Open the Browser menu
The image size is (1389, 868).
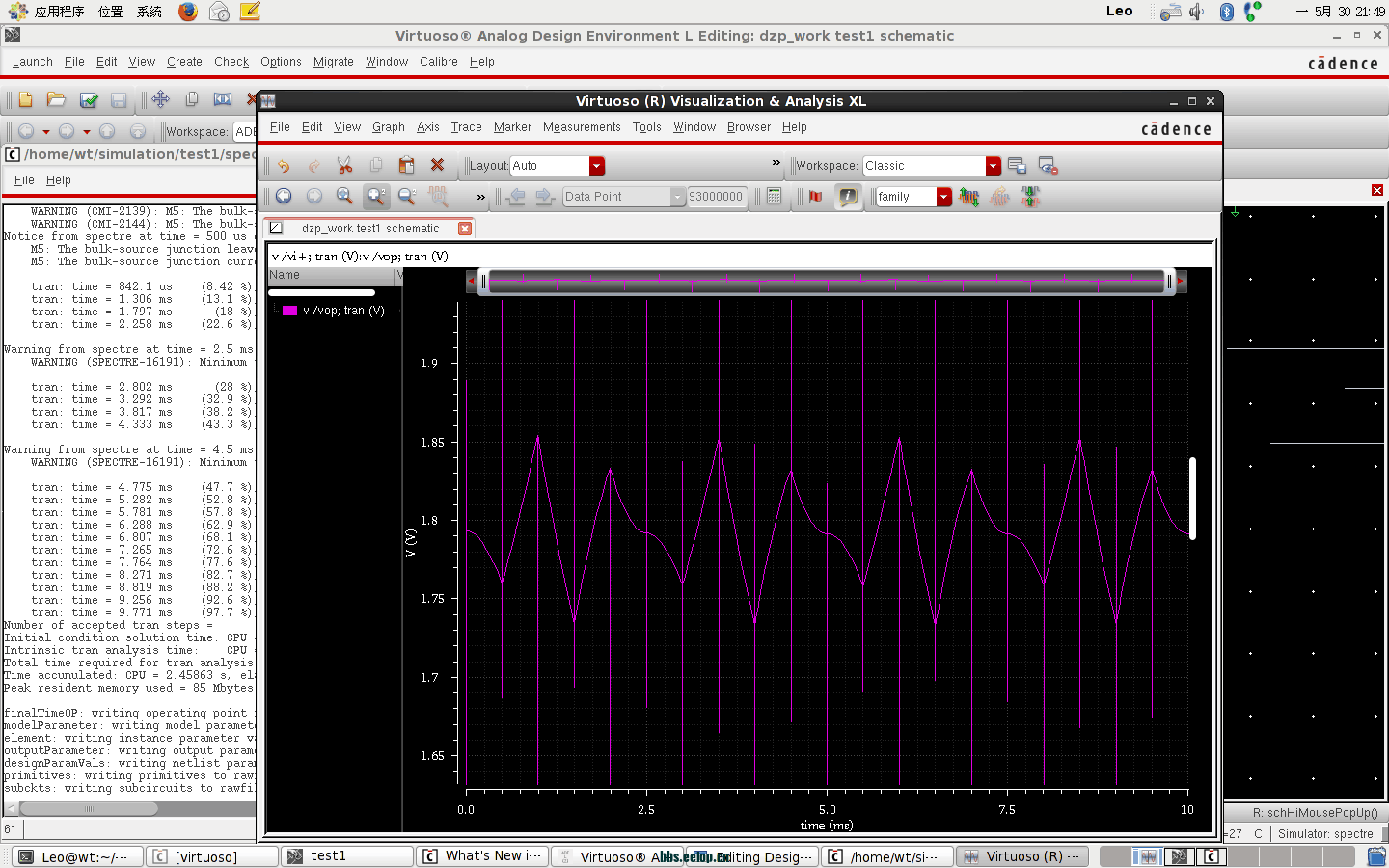749,127
